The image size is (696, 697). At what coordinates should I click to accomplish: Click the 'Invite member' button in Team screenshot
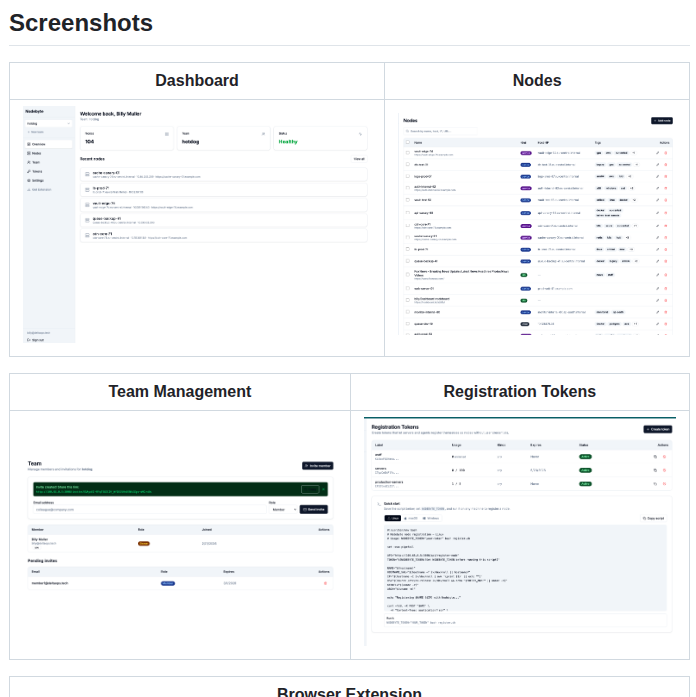coord(318,465)
